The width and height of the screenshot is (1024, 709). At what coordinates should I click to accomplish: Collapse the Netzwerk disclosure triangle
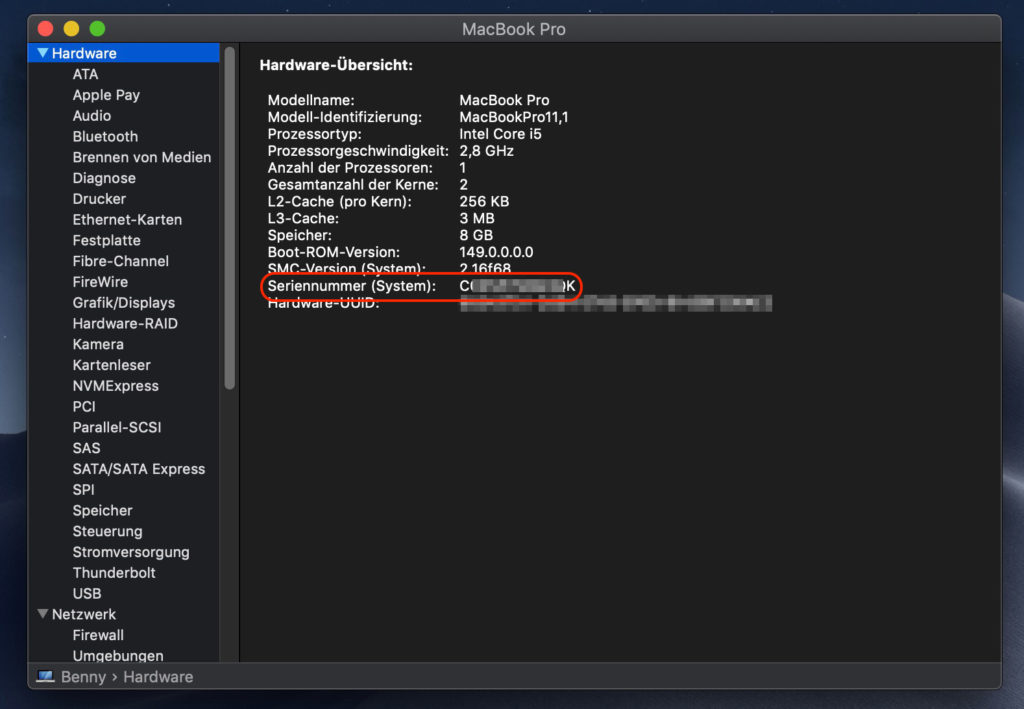pyautogui.click(x=42, y=614)
